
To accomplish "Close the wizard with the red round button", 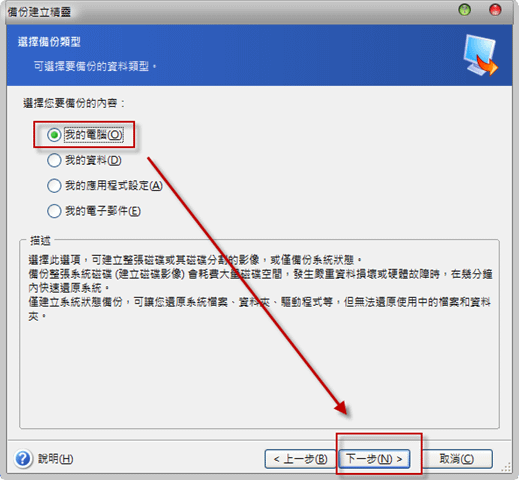I will (x=495, y=9).
